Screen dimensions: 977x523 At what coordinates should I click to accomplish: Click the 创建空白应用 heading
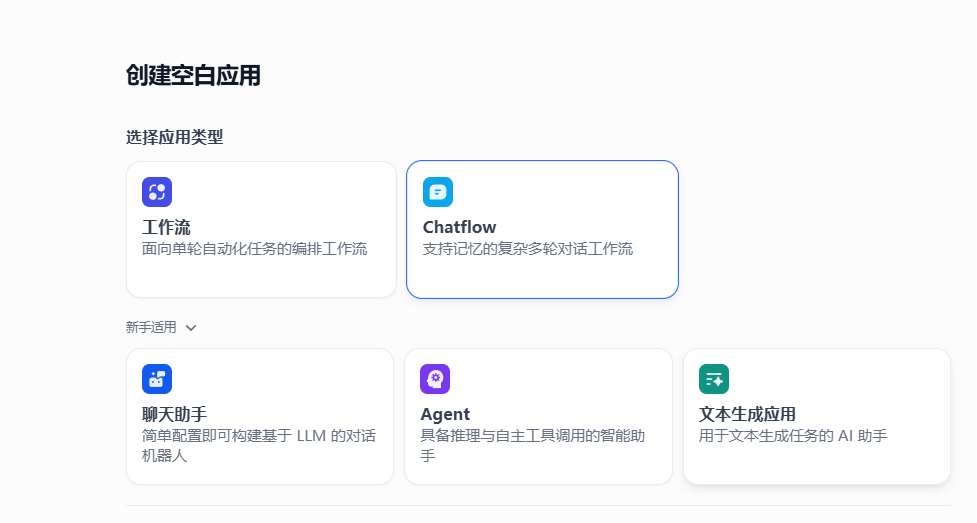point(193,75)
